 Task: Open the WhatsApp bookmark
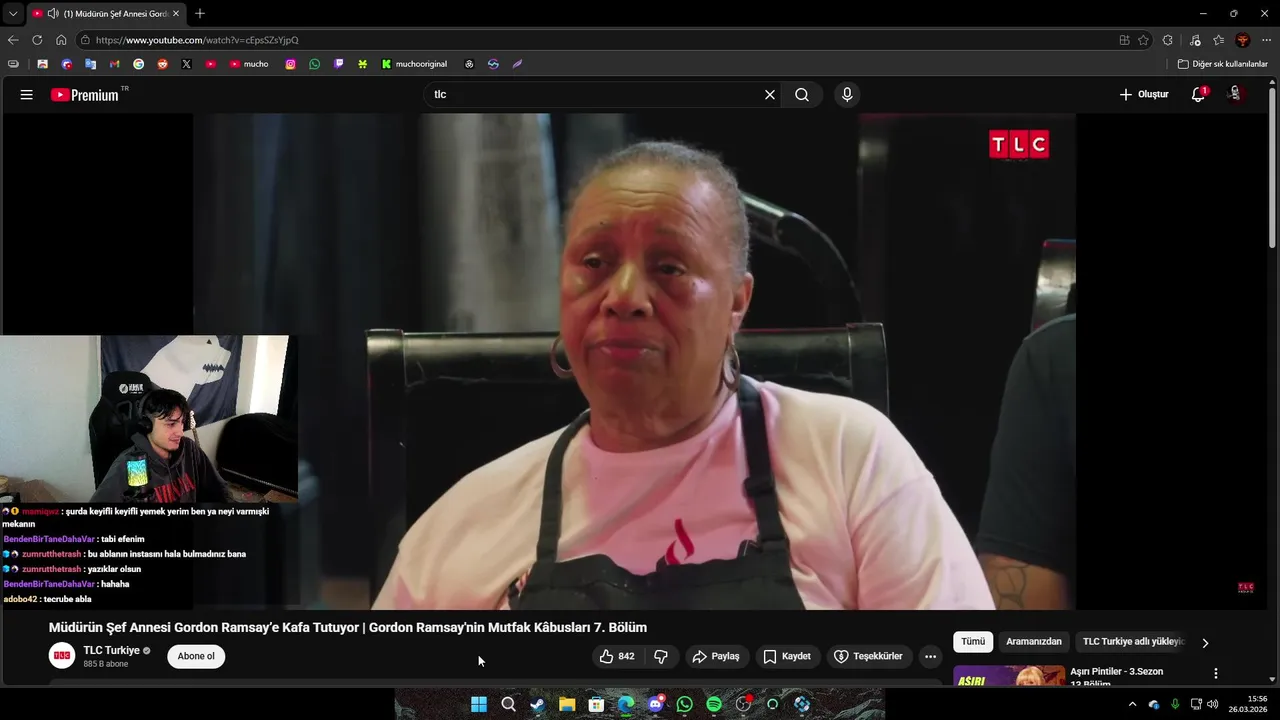click(315, 64)
